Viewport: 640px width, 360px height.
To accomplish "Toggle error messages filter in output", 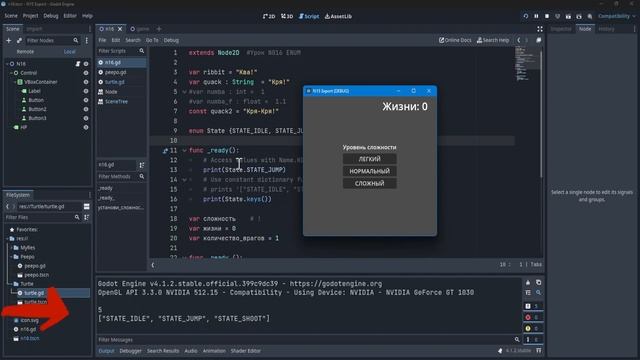I will [x=532, y=317].
